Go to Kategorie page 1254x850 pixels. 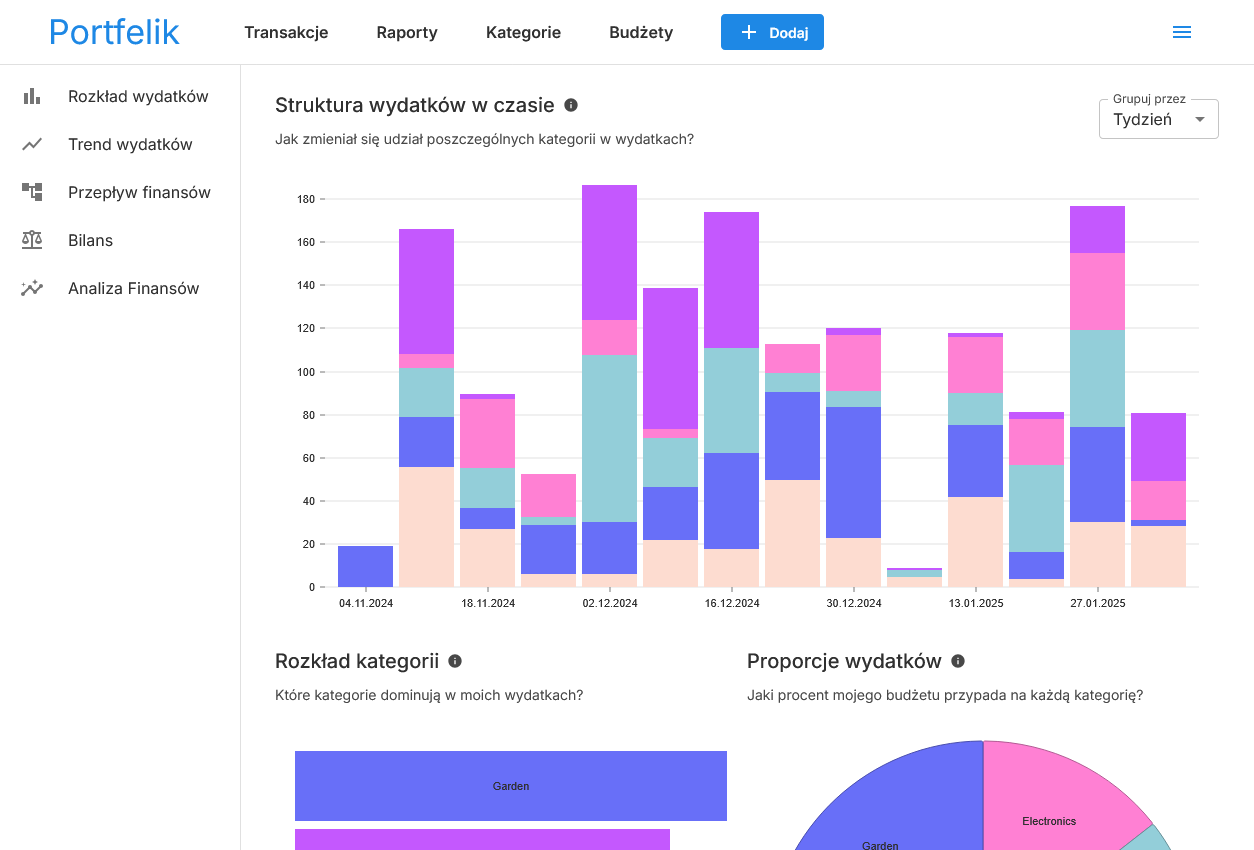pyautogui.click(x=523, y=32)
